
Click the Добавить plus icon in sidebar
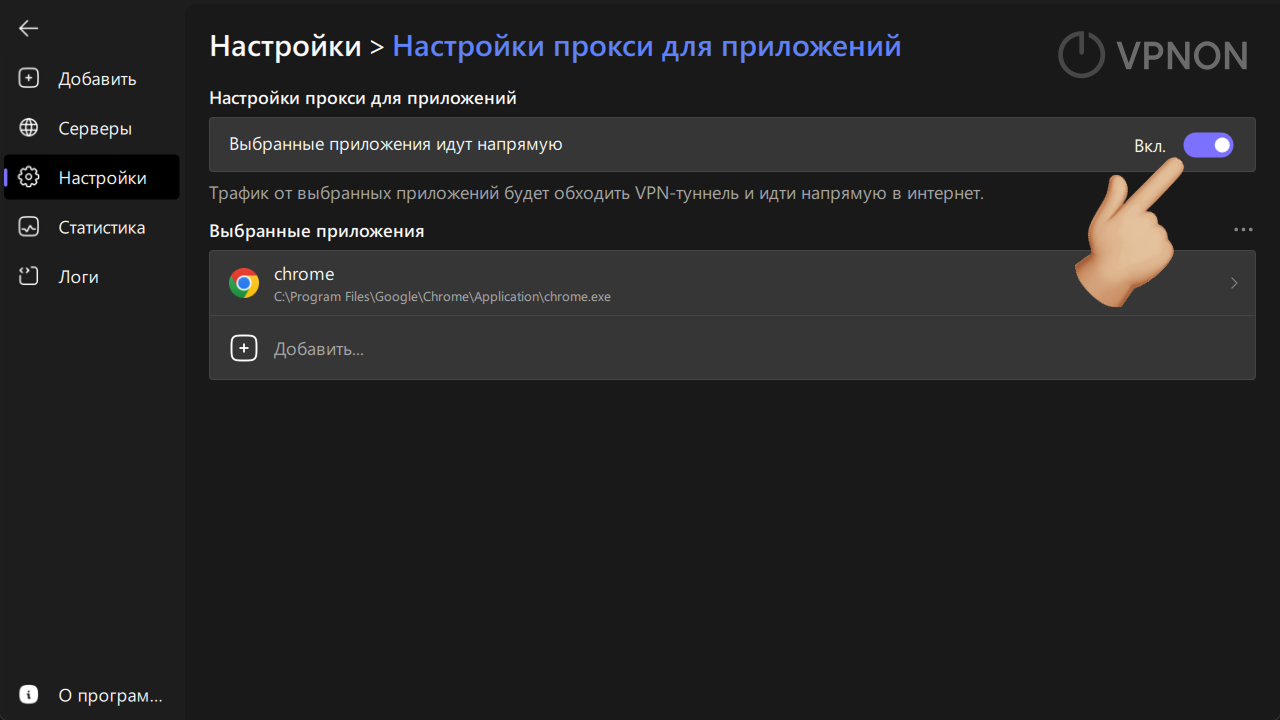[x=28, y=78]
